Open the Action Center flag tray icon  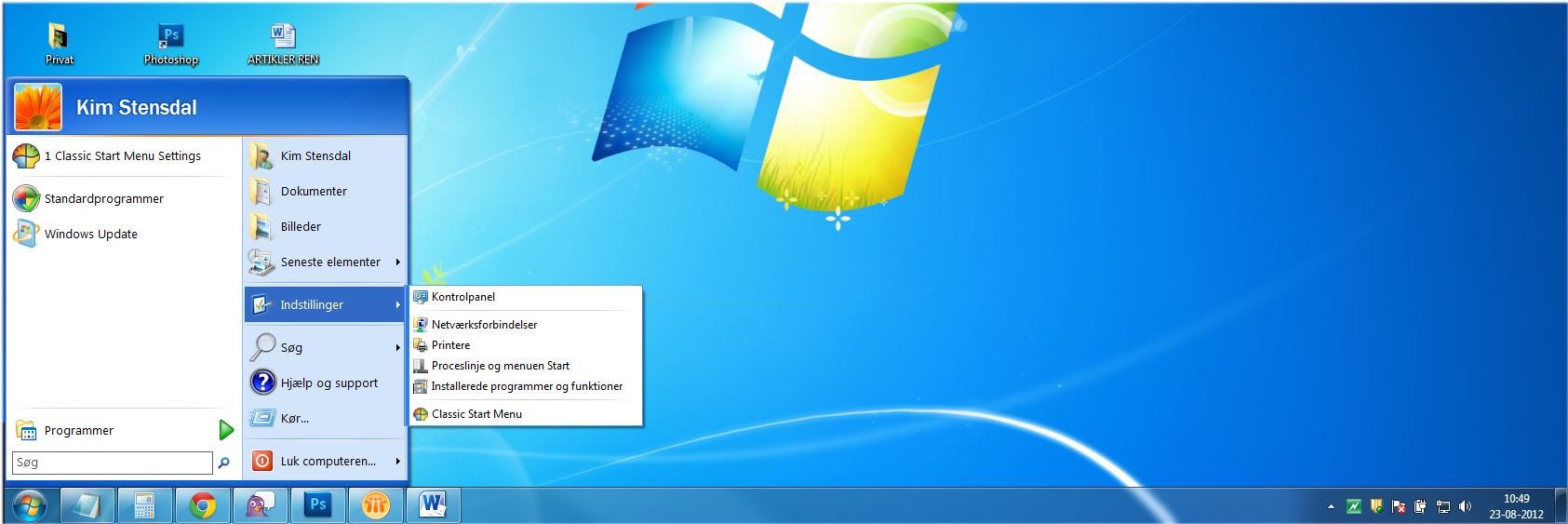pos(1399,506)
